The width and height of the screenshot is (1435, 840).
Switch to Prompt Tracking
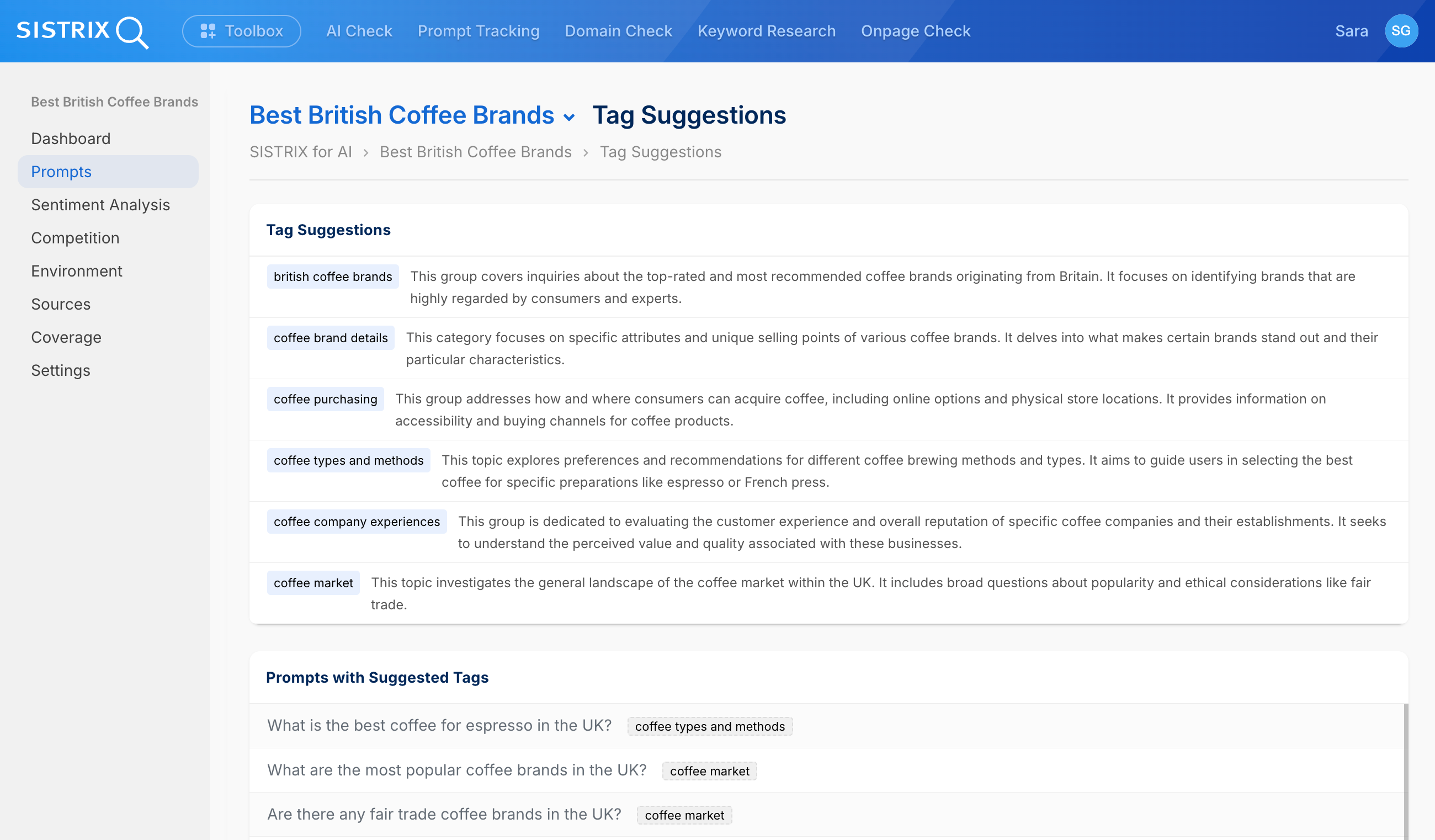tap(479, 31)
